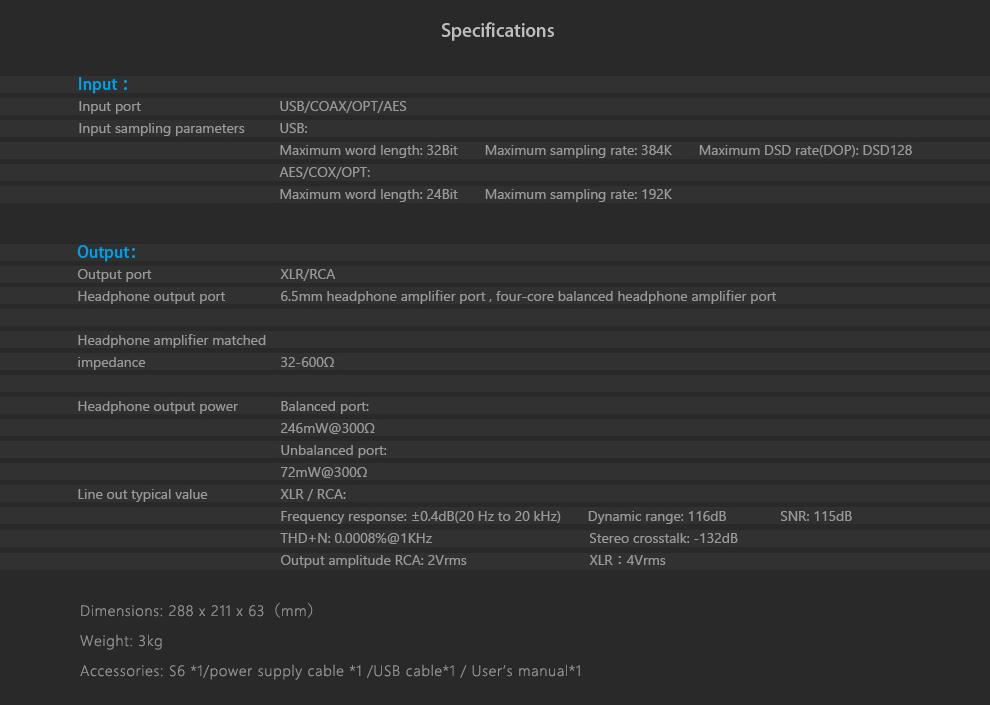Click Maximum sampling rate 384K value
Screen dimensions: 990x705
click(578, 150)
